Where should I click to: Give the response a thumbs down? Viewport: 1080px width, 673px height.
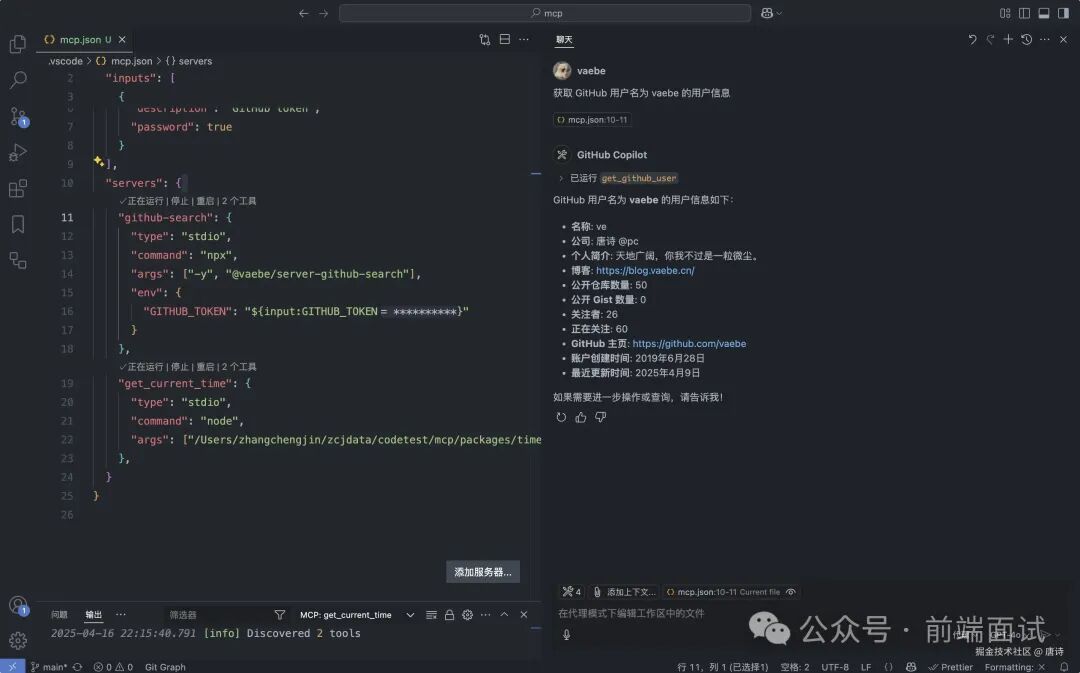tap(601, 417)
